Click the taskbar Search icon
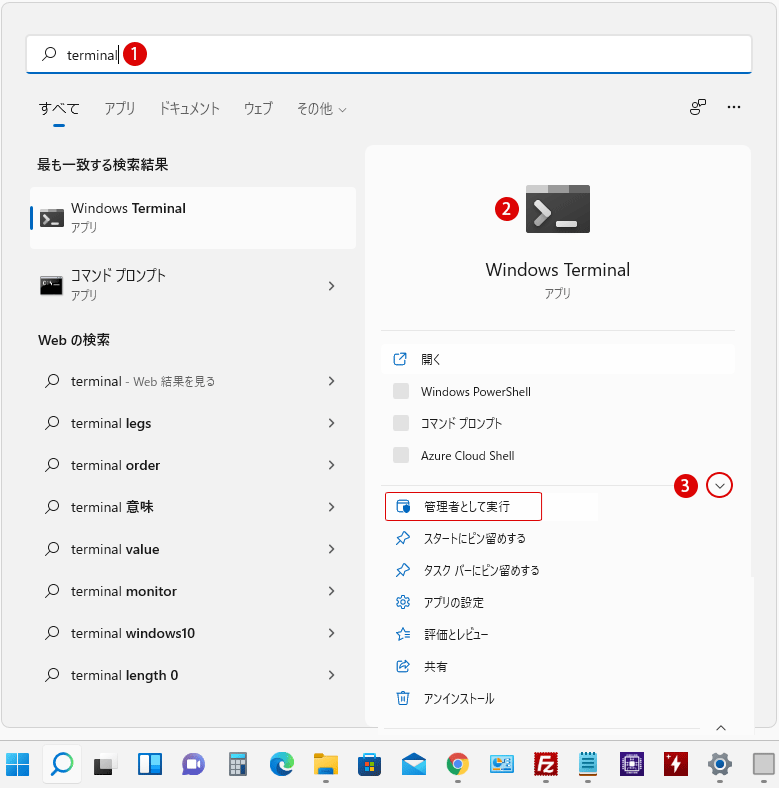Viewport: 779px width, 788px height. pyautogui.click(x=62, y=764)
